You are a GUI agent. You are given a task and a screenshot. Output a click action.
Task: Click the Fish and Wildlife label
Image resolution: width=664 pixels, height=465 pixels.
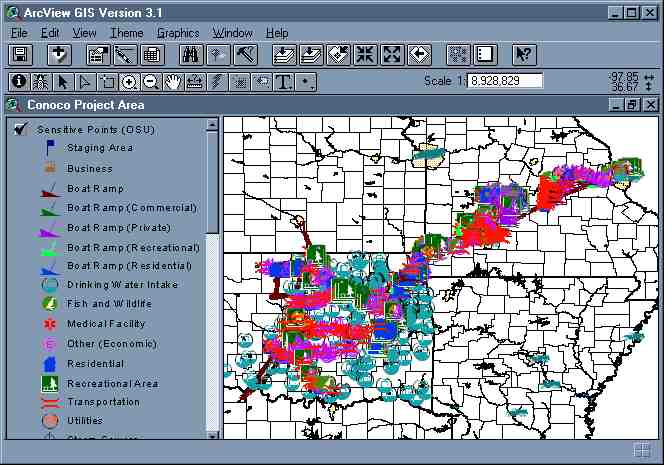click(109, 304)
